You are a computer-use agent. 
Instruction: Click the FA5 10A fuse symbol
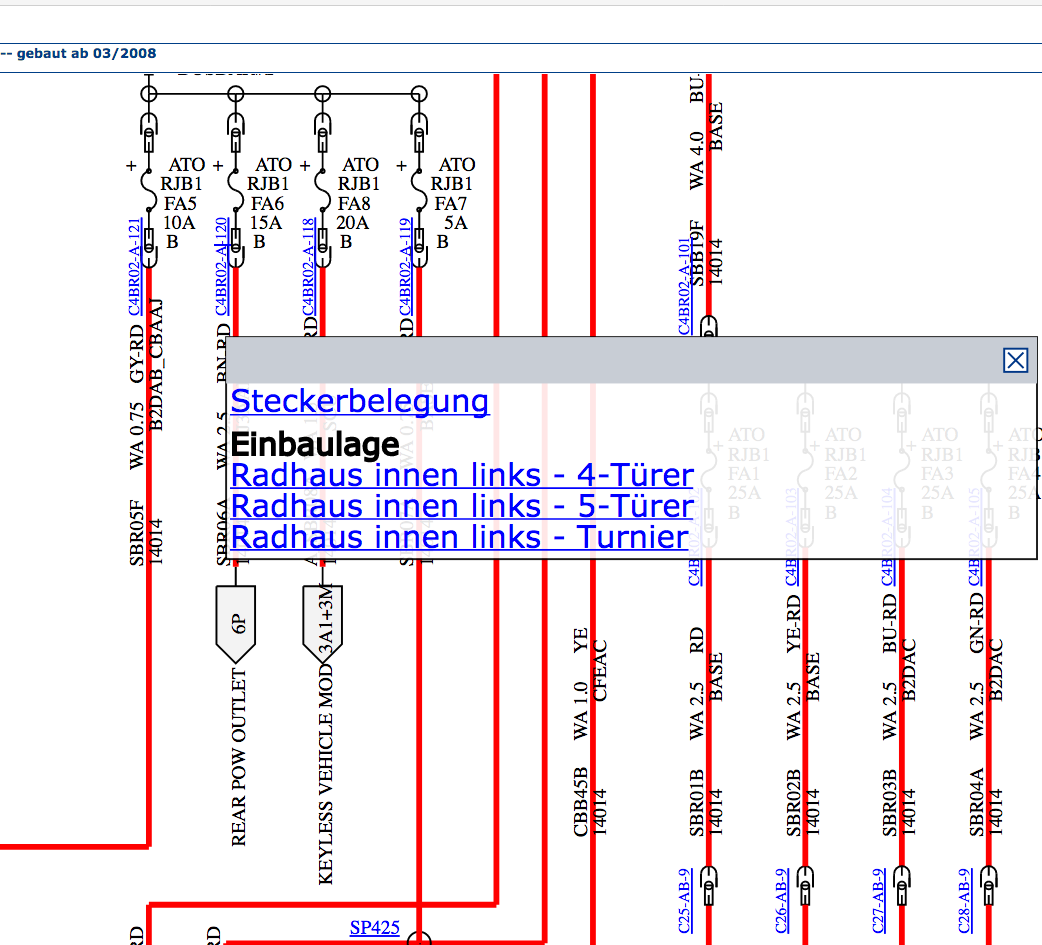(149, 185)
